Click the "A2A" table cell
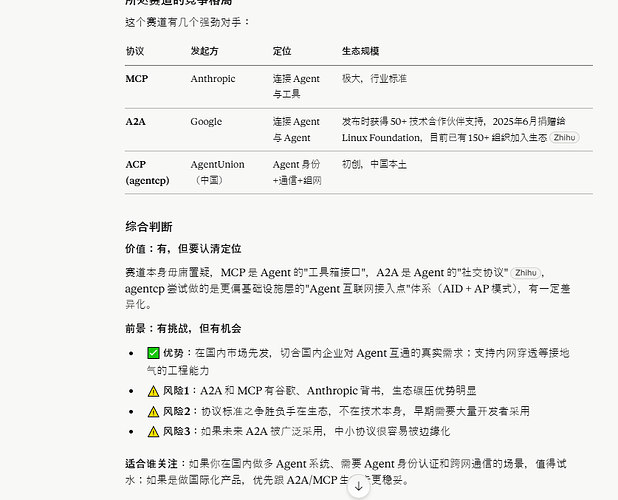This screenshot has width=618, height=500. click(x=136, y=122)
